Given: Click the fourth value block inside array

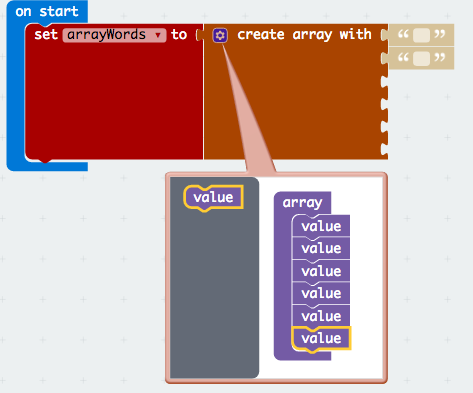Looking at the screenshot, I should coord(321,294).
